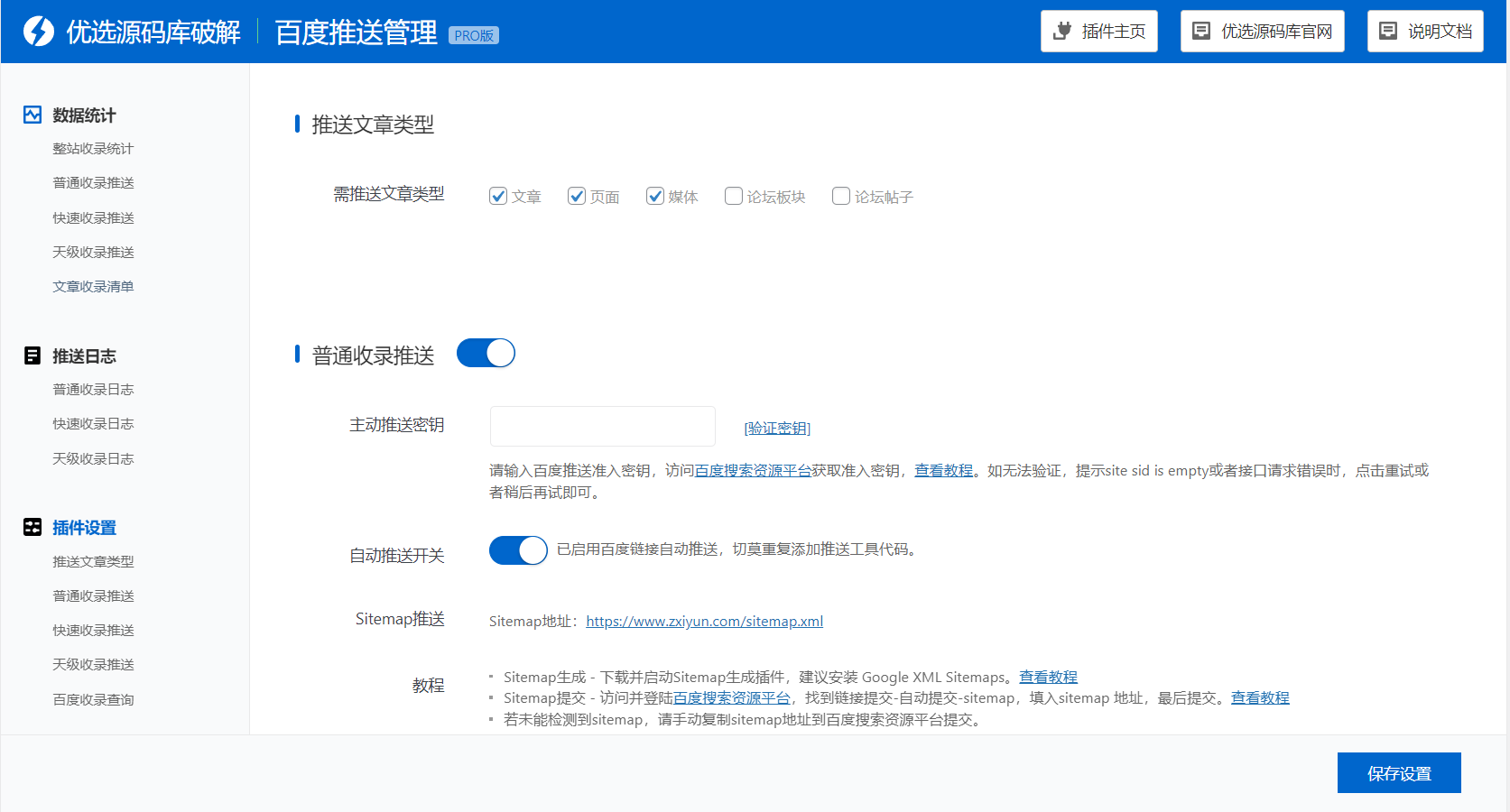Click the plug icon for 插件主页
1510x812 pixels.
[x=1062, y=32]
